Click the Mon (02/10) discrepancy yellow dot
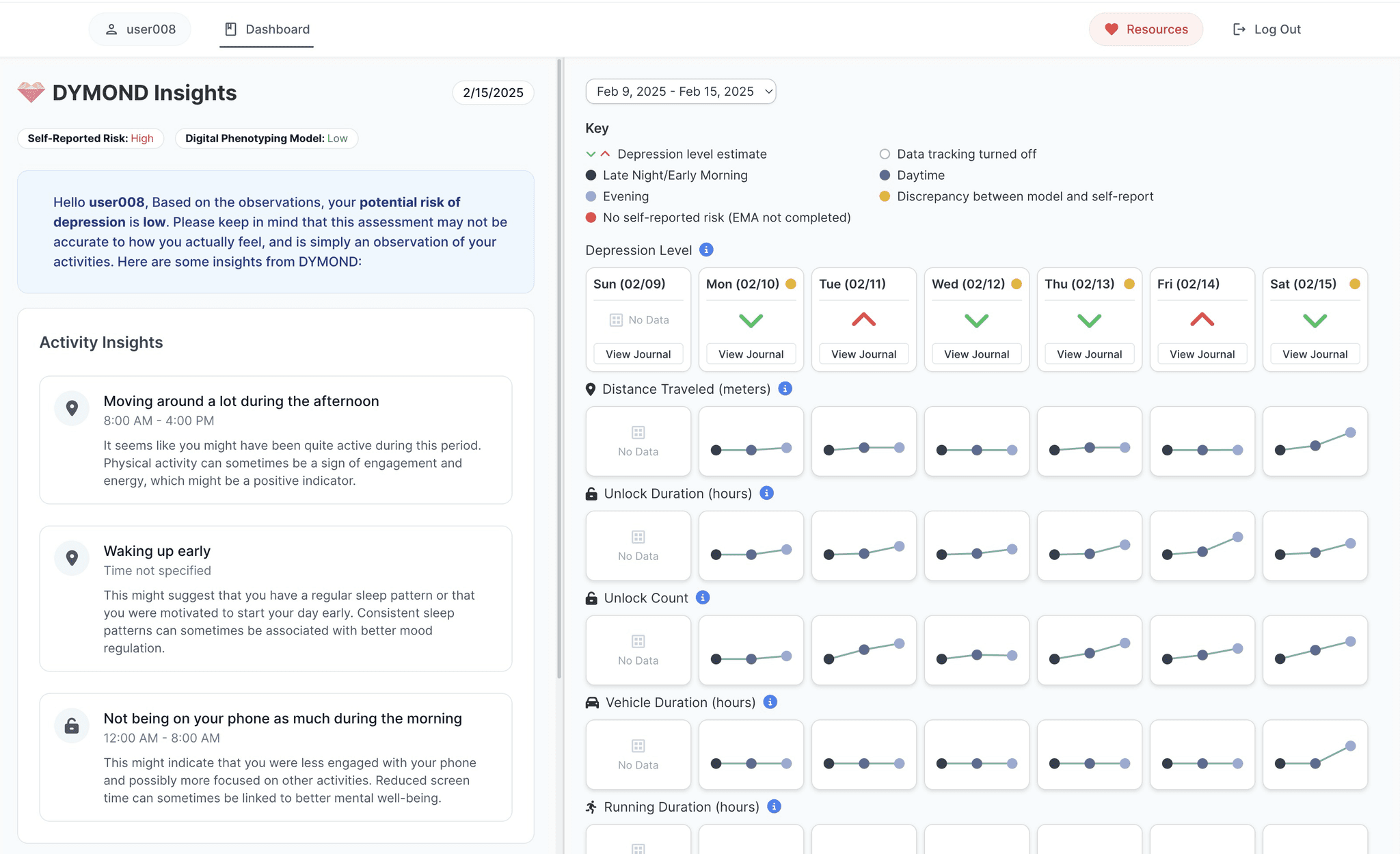The height and width of the screenshot is (854, 1400). pos(791,284)
